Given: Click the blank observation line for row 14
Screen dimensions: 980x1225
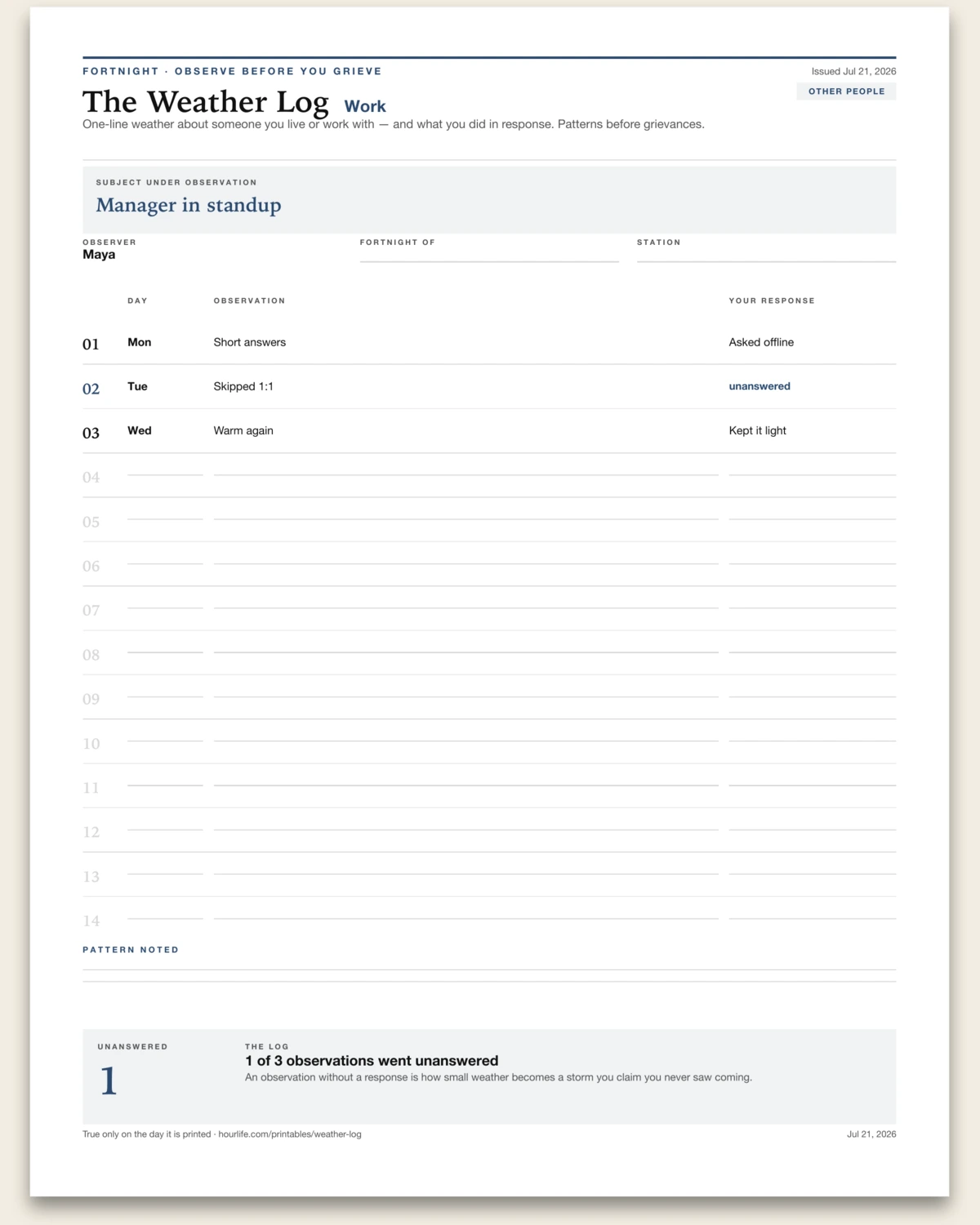Looking at the screenshot, I should click(x=465, y=911).
